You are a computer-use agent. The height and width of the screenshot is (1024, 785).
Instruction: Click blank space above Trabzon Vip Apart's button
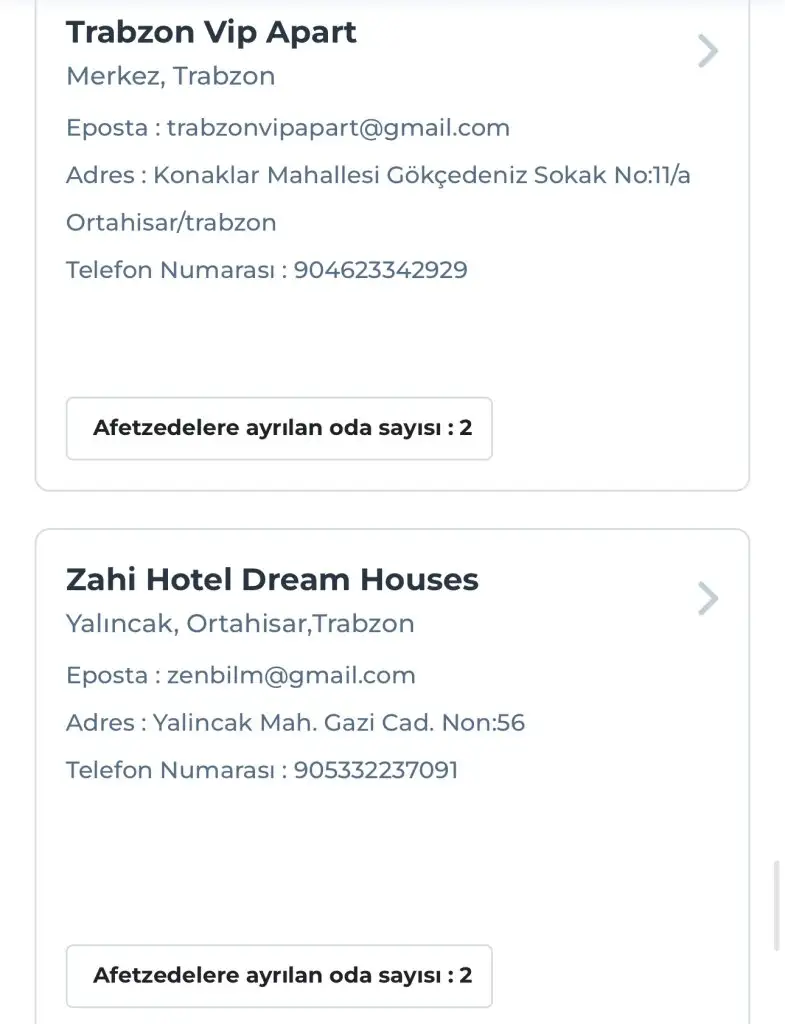tap(390, 340)
